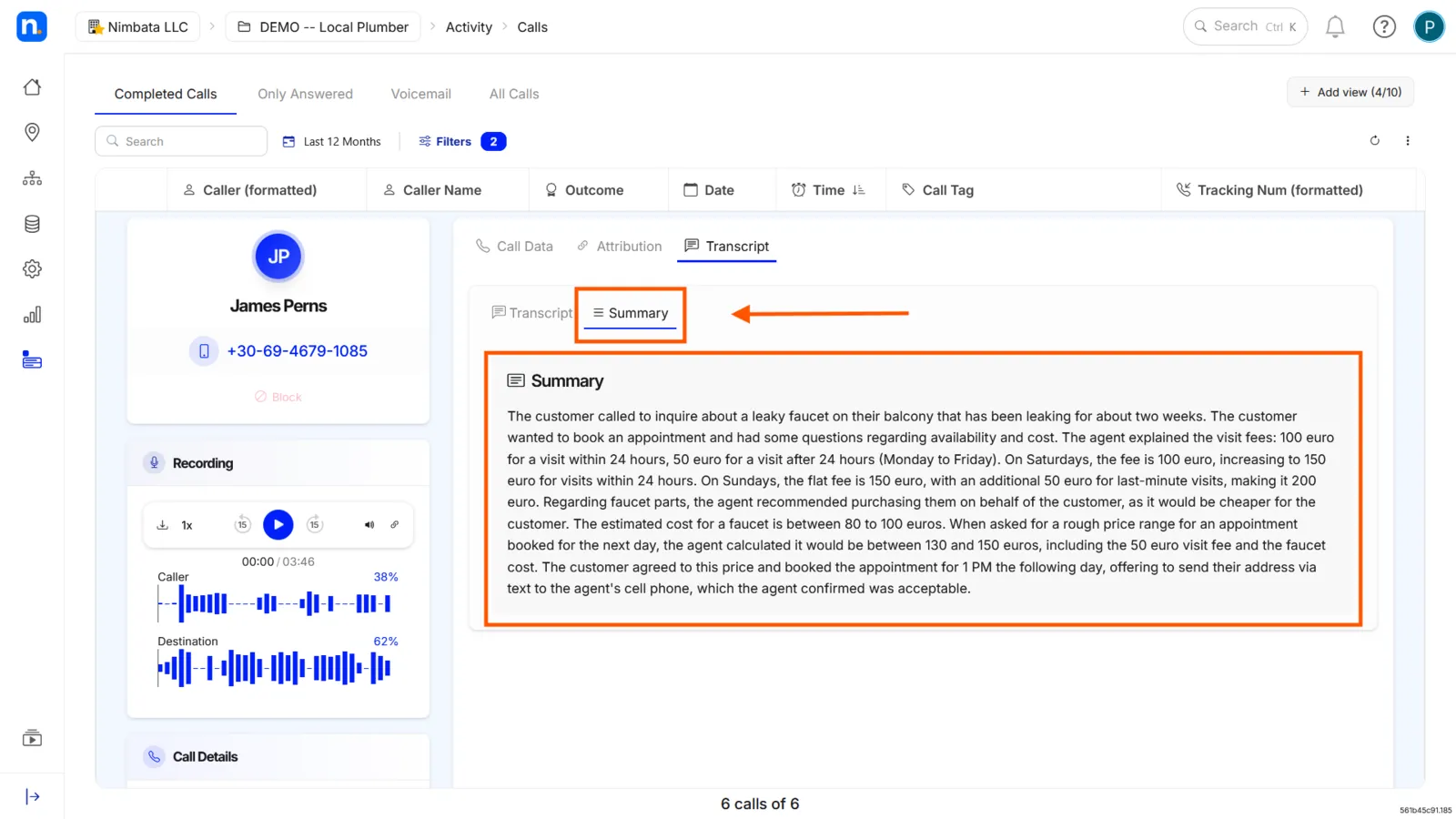Open the bar chart reports sidebar icon
1456x819 pixels.
(x=32, y=315)
